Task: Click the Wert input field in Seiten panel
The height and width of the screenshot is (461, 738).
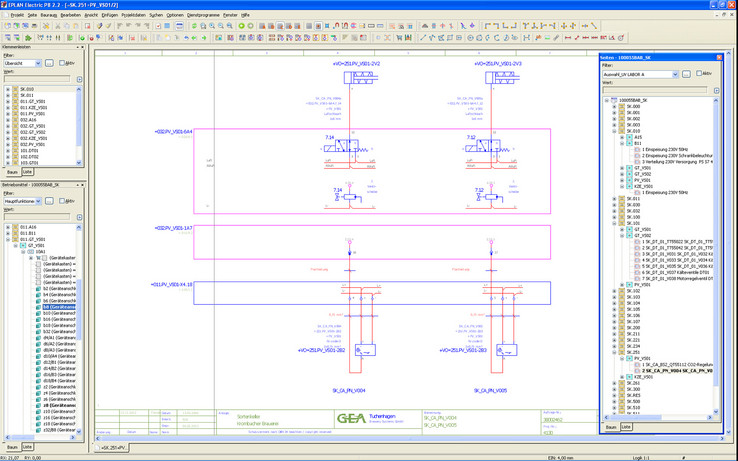Action: (x=655, y=90)
